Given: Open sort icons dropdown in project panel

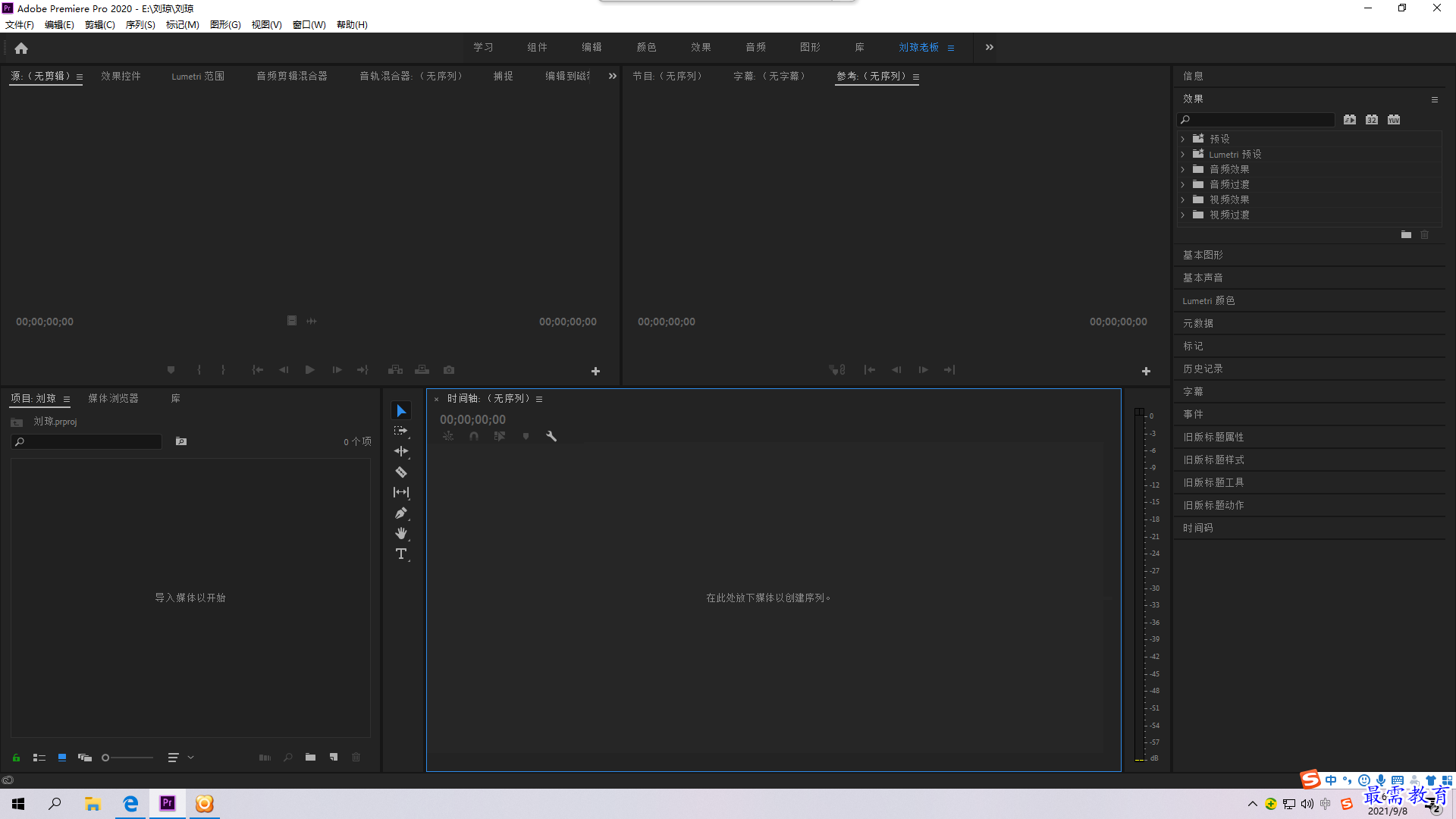Looking at the screenshot, I should click(x=180, y=758).
